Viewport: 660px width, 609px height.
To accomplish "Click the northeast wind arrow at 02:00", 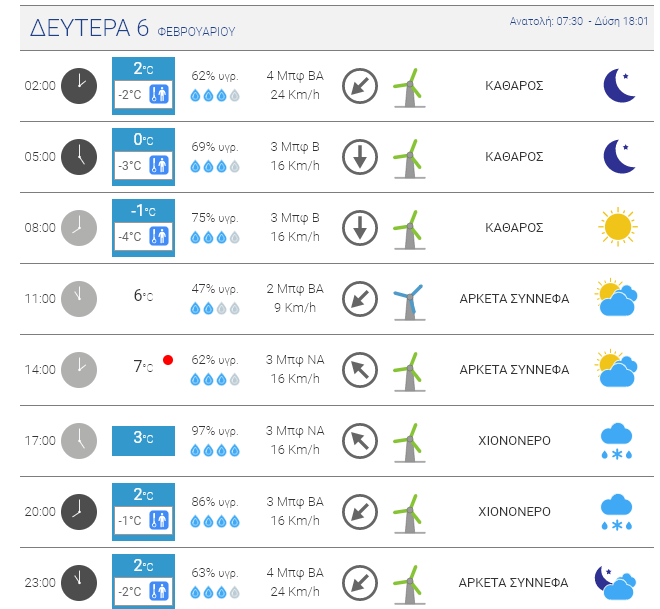I will pos(359,86).
